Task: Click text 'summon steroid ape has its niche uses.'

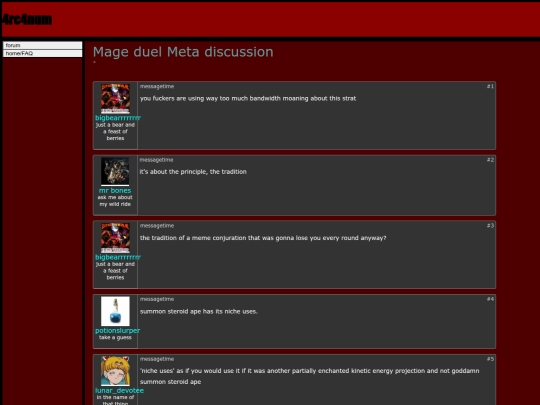Action: pos(199,312)
